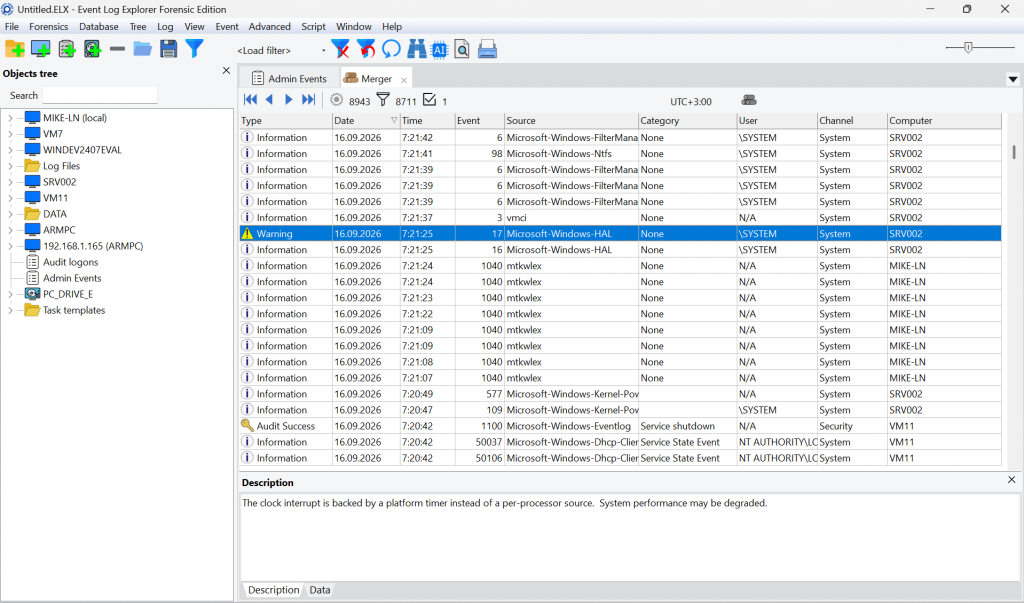This screenshot has width=1024, height=603.
Task: Expand the PC_DRIVE_E tree node
Action: pos(10,294)
